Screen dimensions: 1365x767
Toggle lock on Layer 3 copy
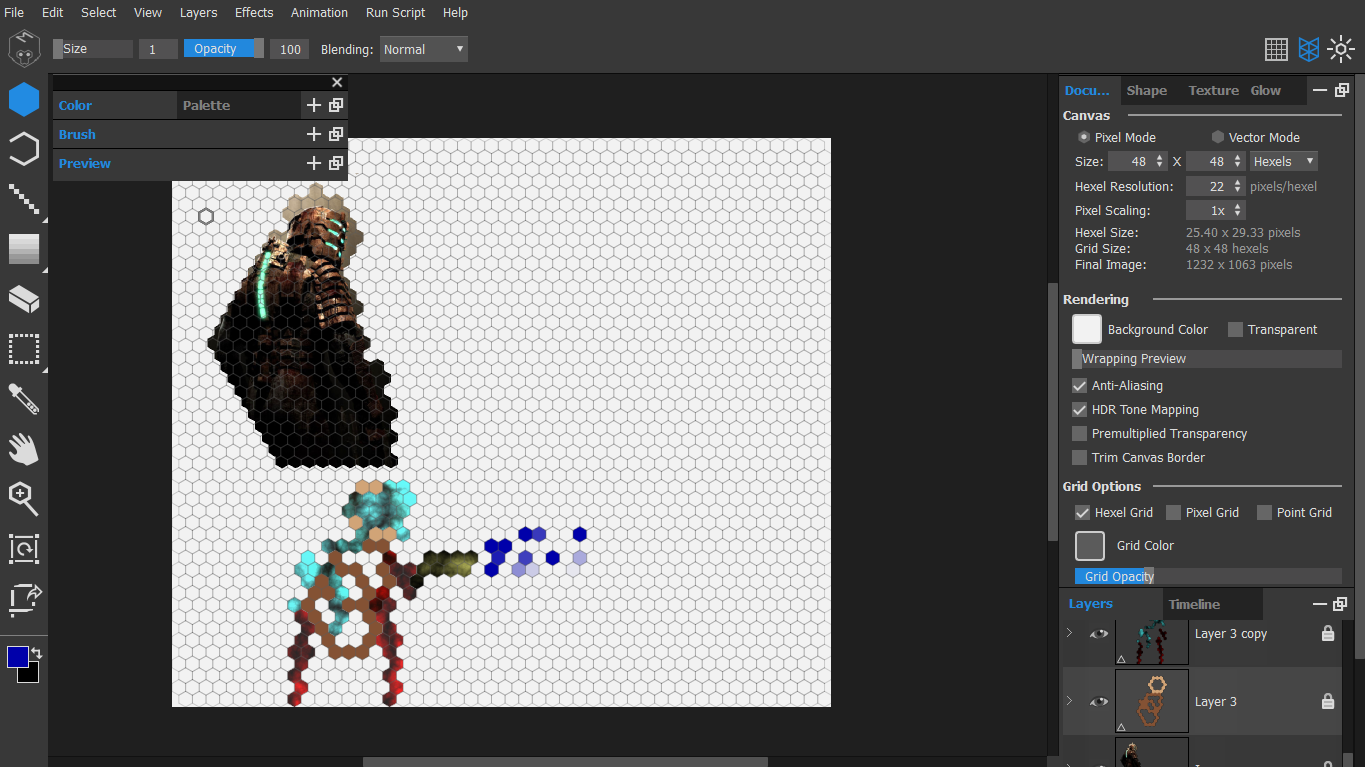pos(1328,634)
